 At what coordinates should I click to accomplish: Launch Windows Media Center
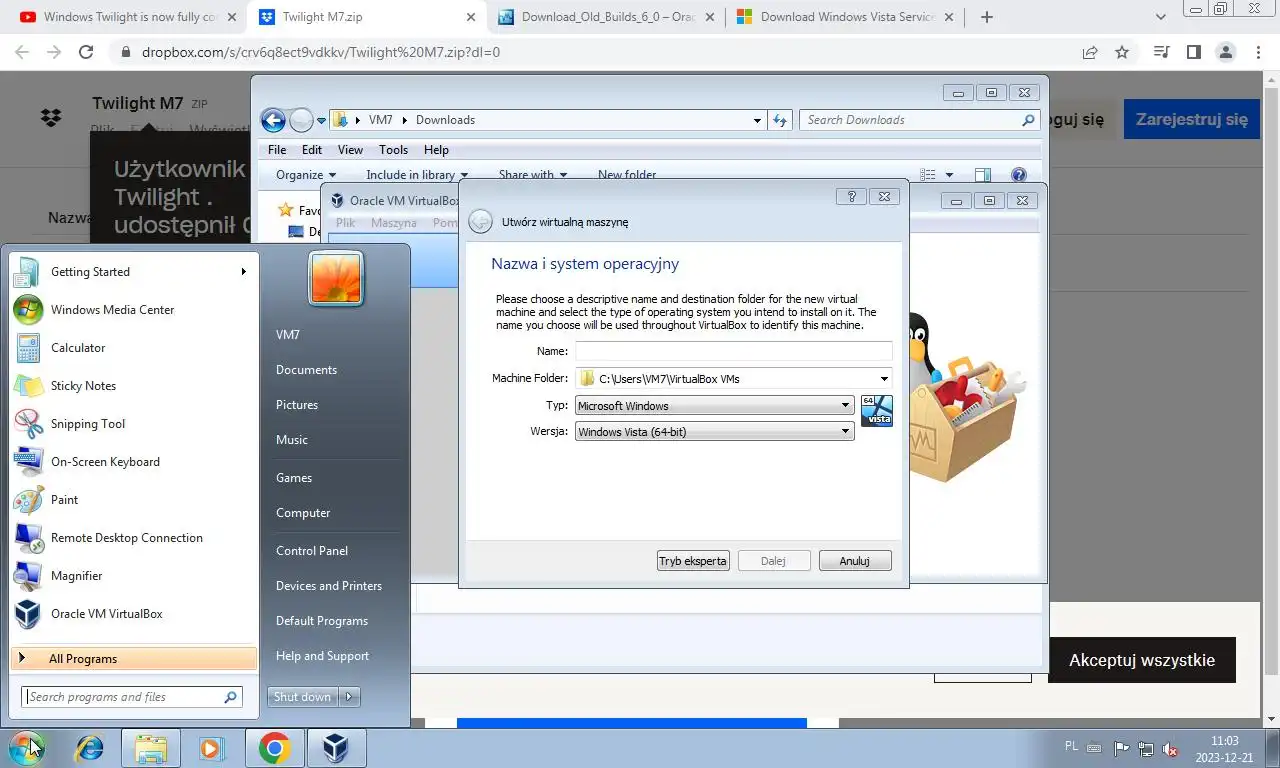(133, 310)
